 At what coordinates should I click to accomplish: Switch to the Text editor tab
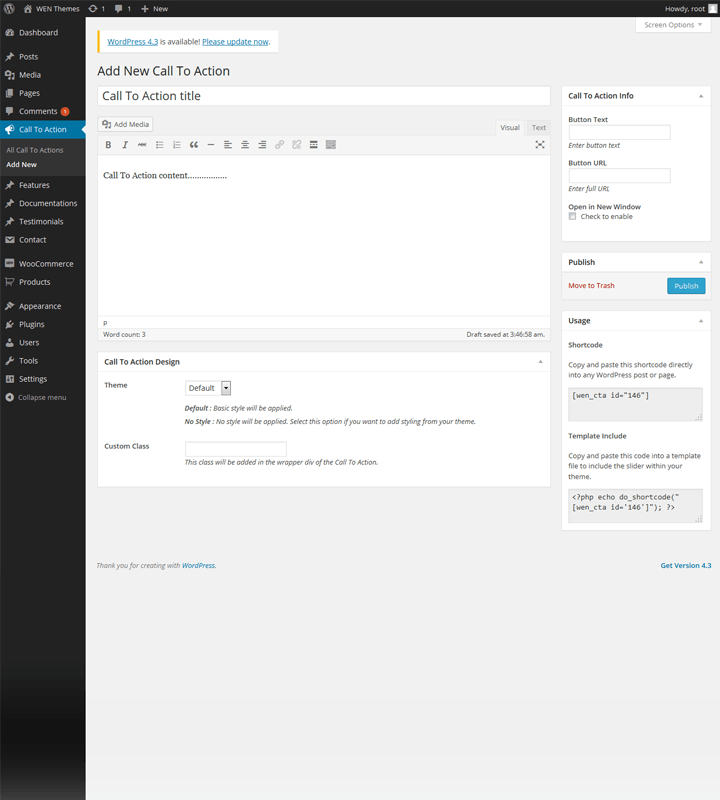[x=538, y=127]
